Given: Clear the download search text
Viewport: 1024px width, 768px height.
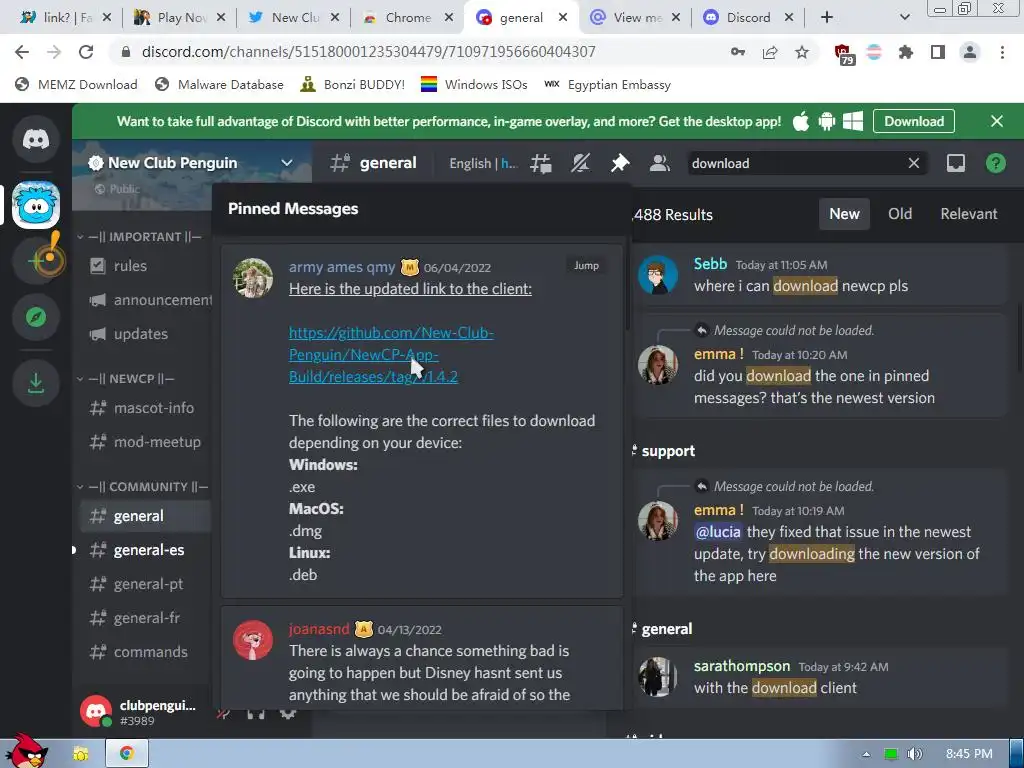Looking at the screenshot, I should [914, 163].
